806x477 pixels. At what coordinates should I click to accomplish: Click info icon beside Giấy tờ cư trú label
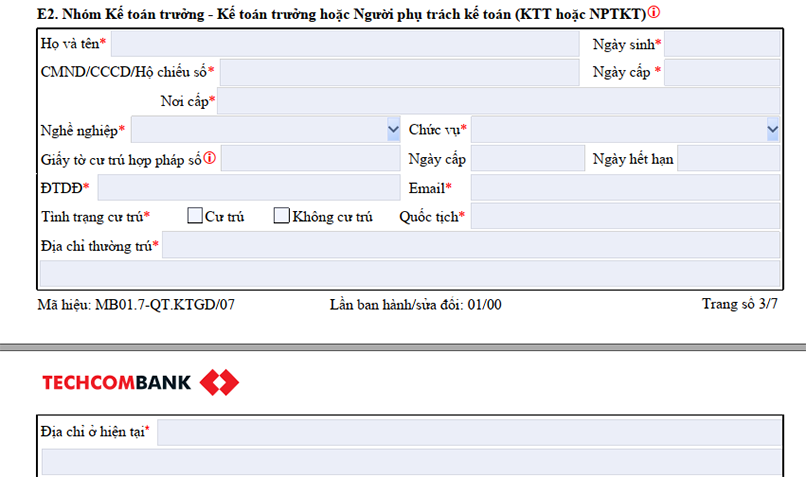click(210, 158)
